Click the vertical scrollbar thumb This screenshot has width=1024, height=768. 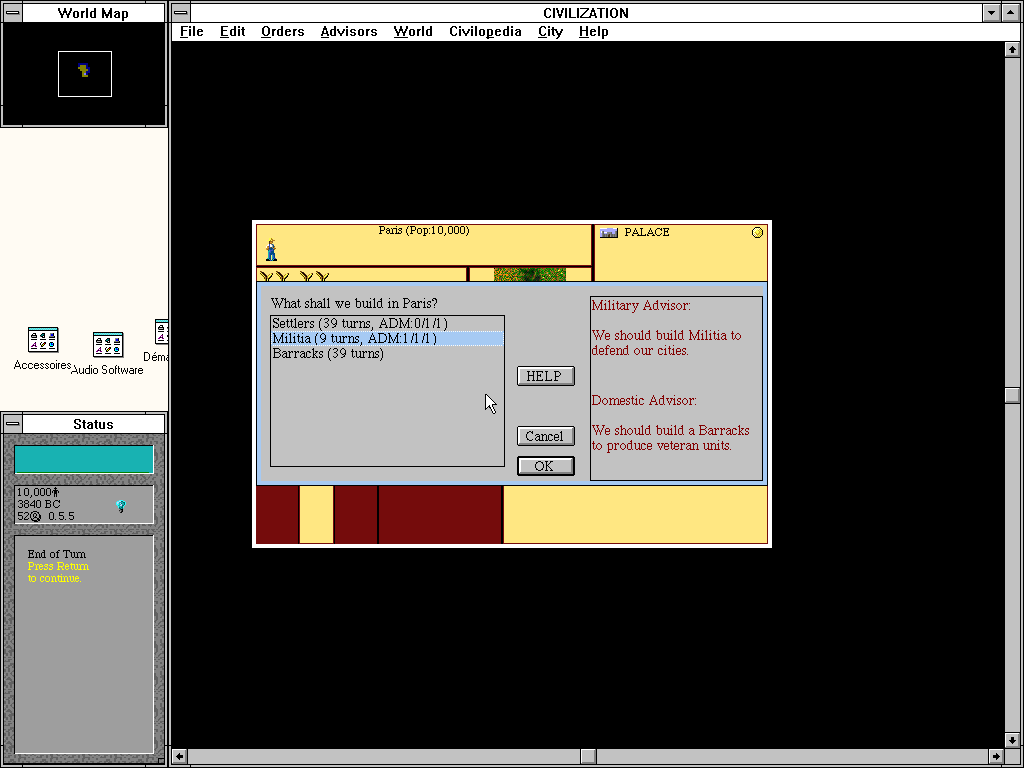1012,395
